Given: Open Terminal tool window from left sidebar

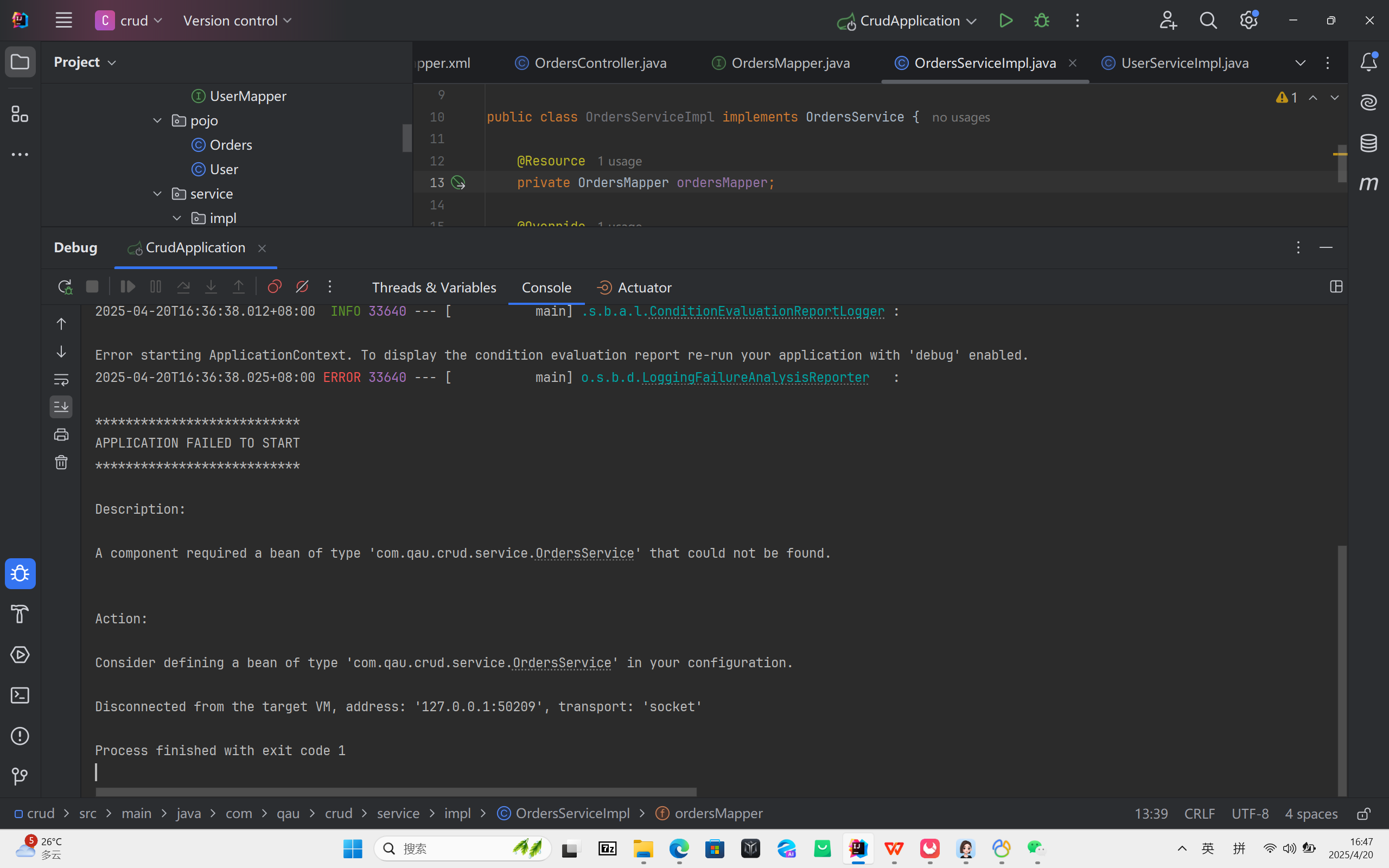Looking at the screenshot, I should [20, 695].
